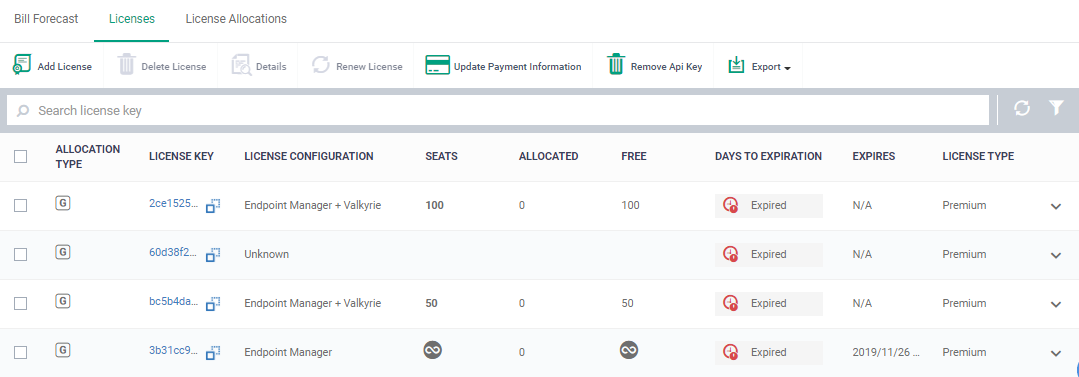1079x377 pixels.
Task: Click the G allocation type icon for bc5b4da
Action: [x=63, y=301]
